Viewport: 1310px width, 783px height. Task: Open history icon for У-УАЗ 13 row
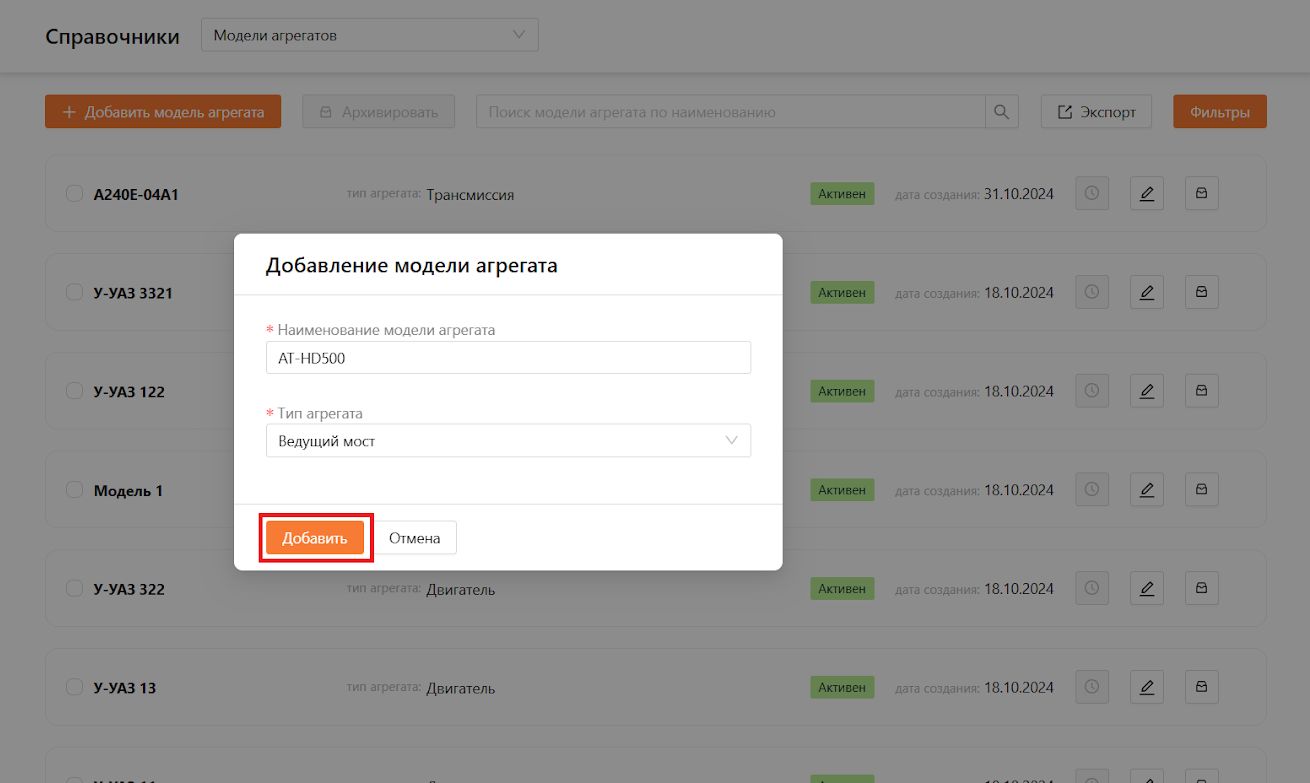coord(1092,687)
